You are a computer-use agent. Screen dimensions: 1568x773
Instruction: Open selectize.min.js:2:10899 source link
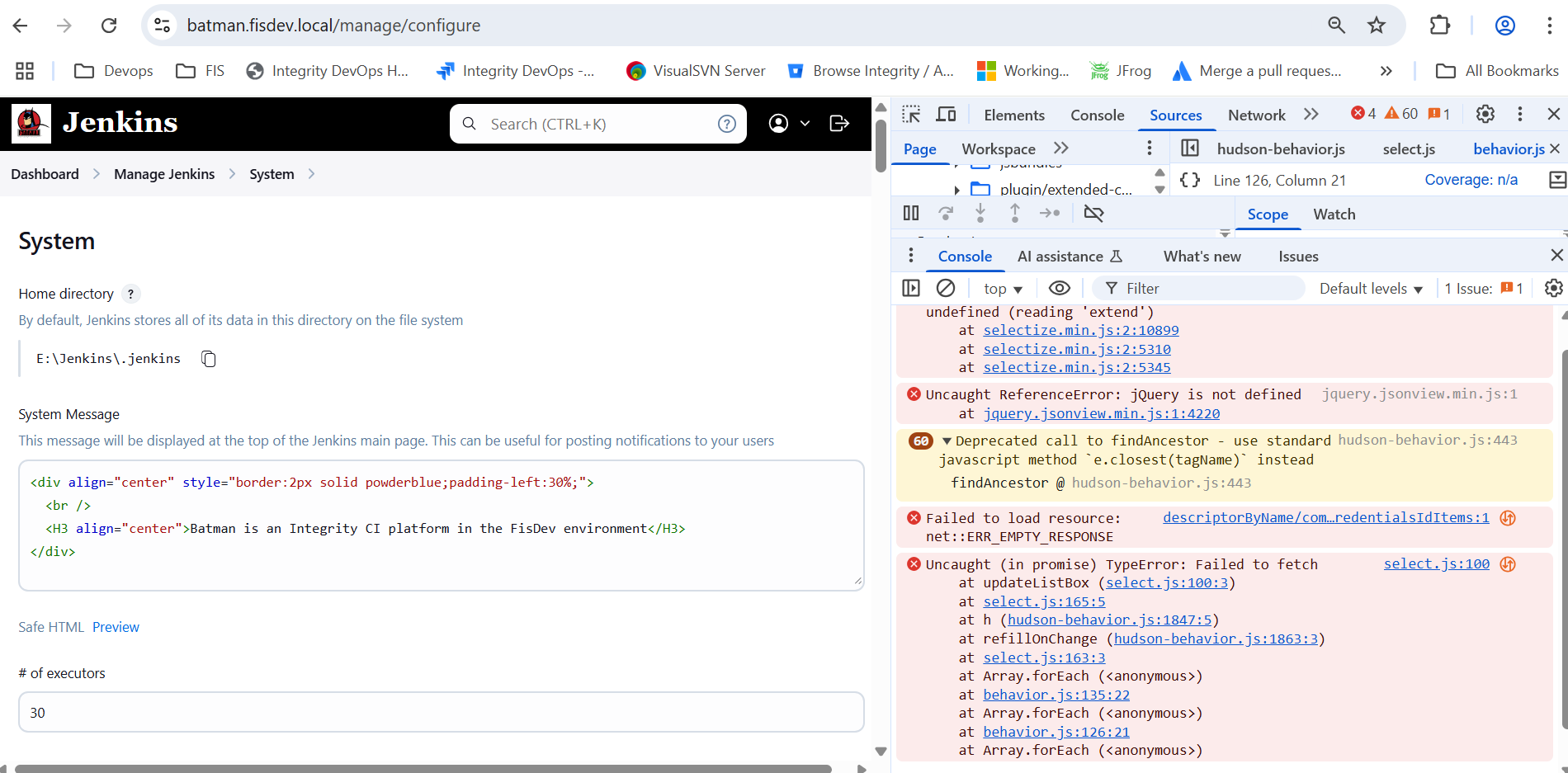tap(1081, 330)
